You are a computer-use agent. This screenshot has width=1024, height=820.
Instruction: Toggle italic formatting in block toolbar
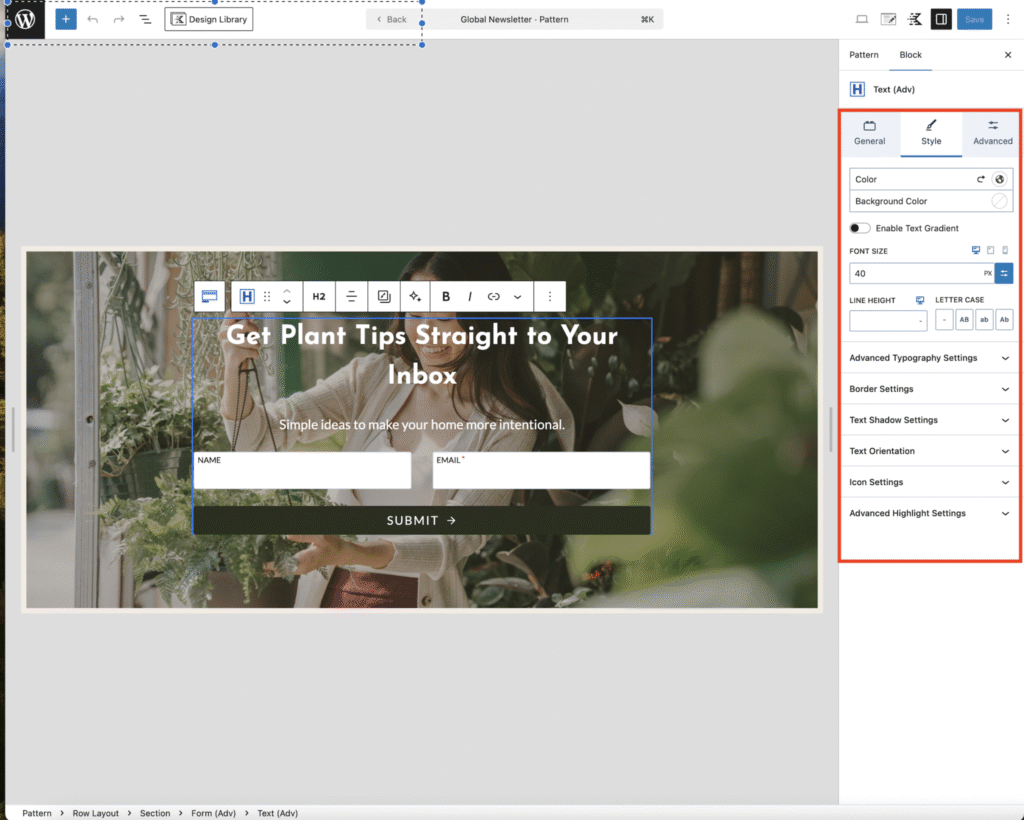(469, 297)
